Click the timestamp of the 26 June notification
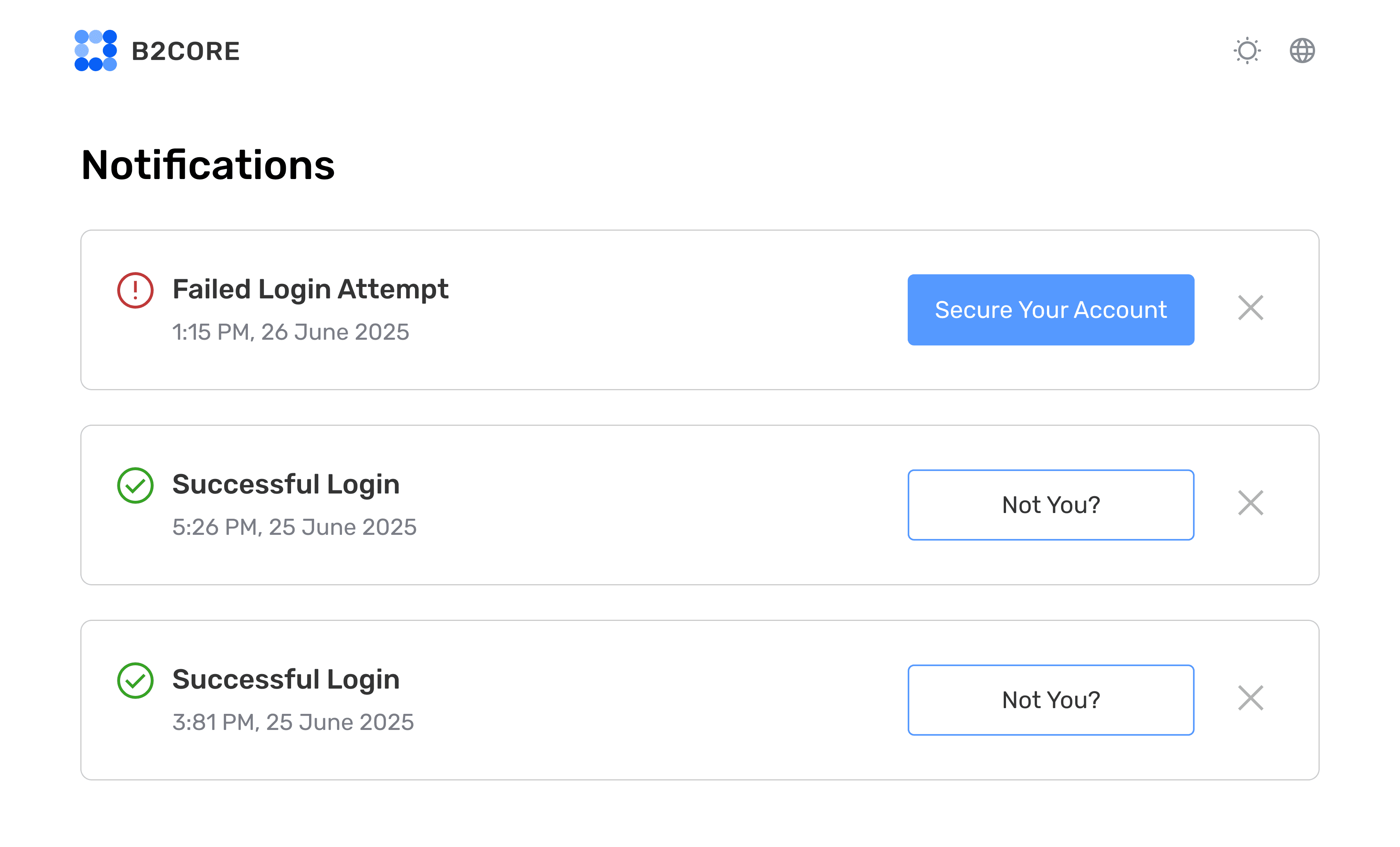This screenshot has height=847, width=1400. (x=290, y=332)
